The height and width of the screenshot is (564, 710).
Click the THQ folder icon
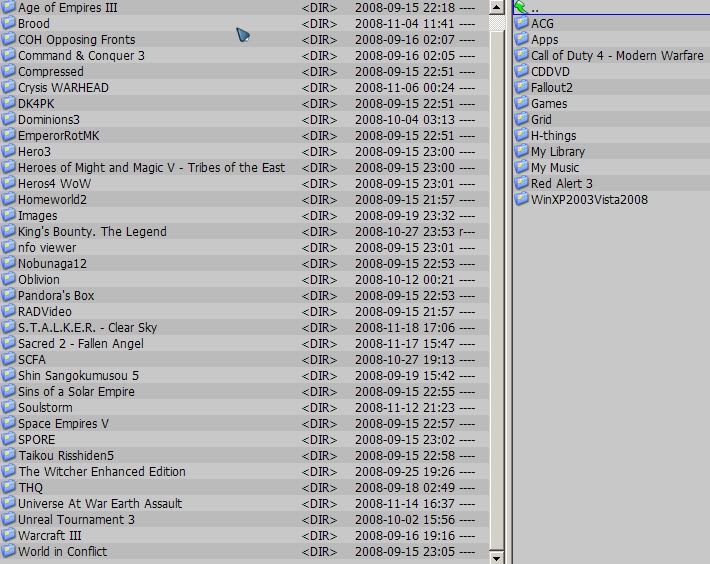pyautogui.click(x=8, y=488)
